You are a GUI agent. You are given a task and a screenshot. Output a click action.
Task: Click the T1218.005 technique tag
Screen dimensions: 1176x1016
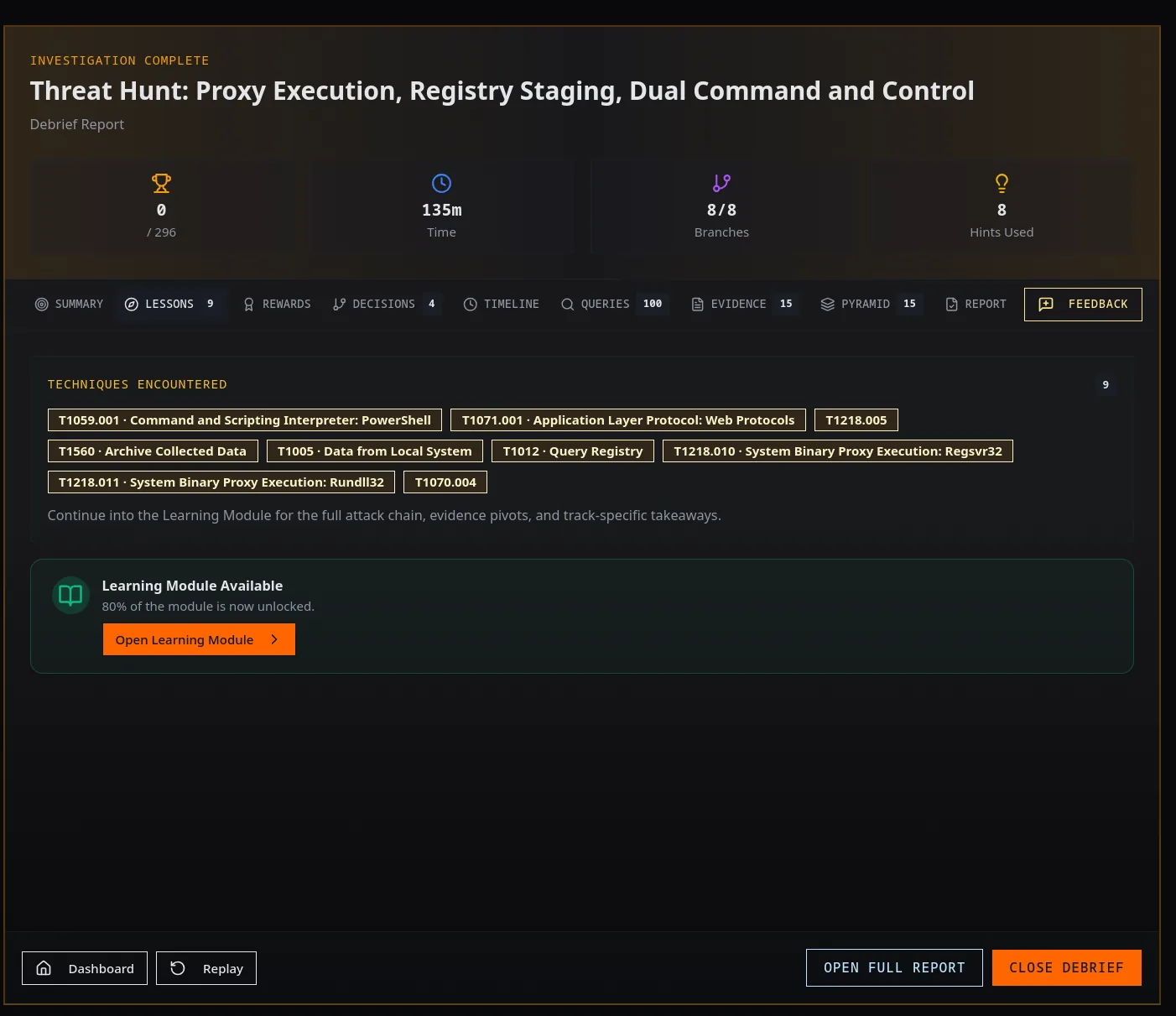pyautogui.click(x=856, y=420)
